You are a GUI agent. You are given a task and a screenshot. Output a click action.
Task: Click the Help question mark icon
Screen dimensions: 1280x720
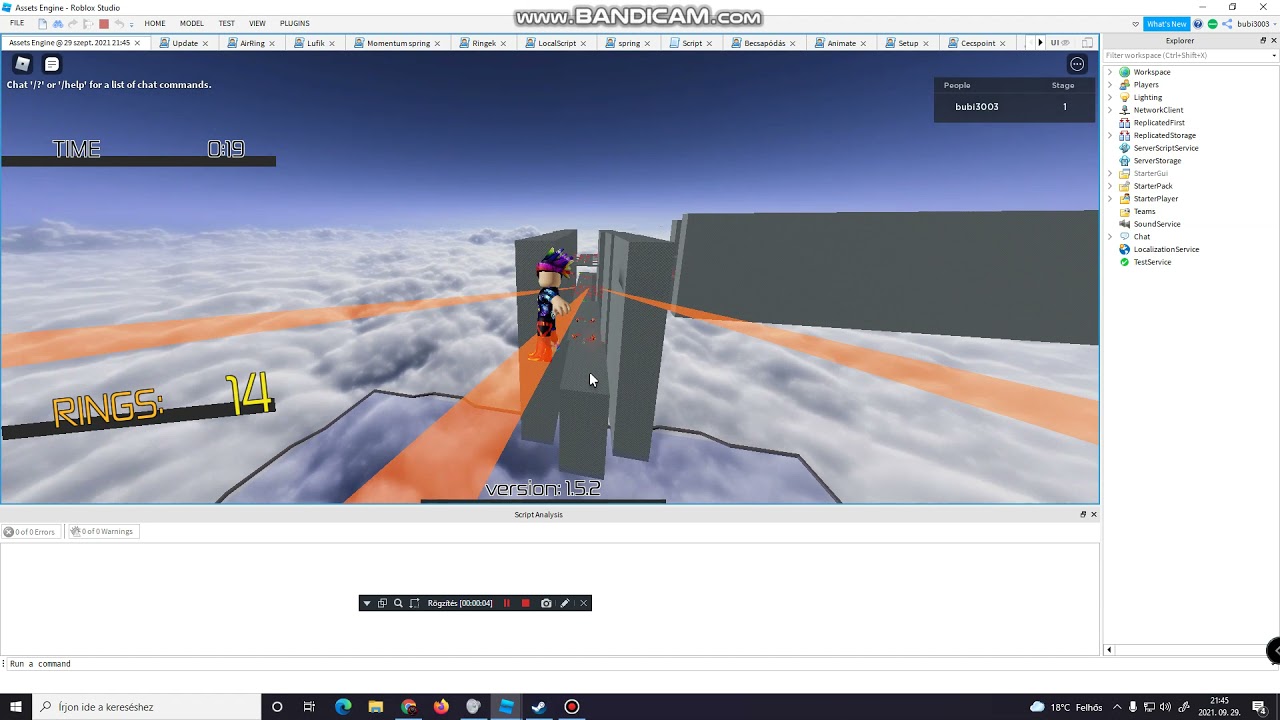tap(1198, 24)
